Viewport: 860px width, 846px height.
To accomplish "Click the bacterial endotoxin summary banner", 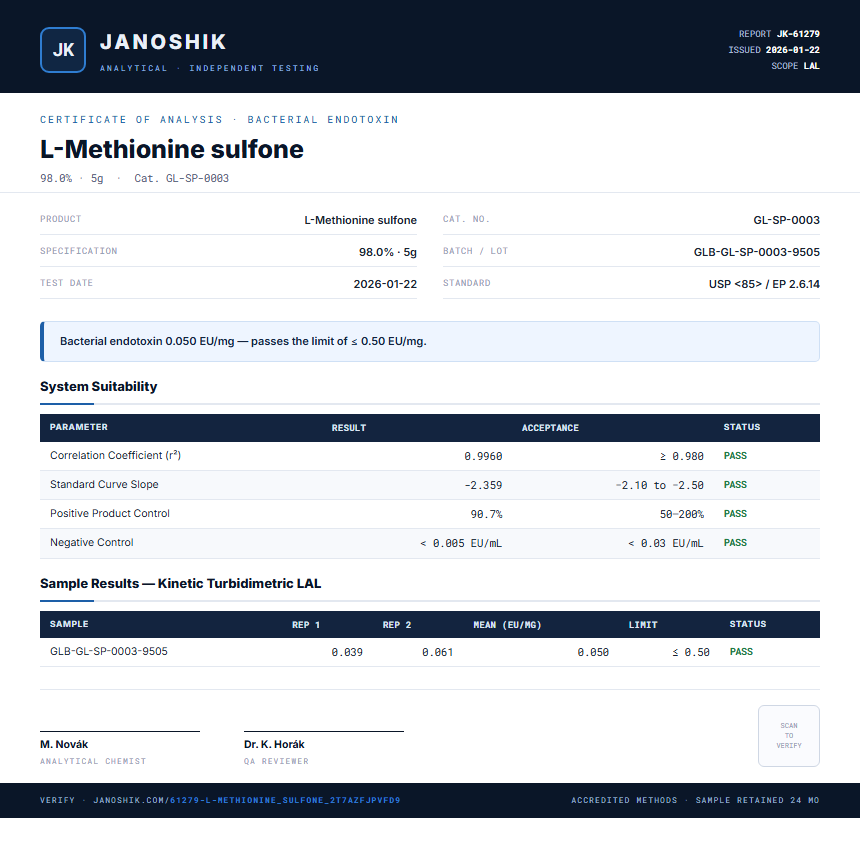I will (x=430, y=341).
